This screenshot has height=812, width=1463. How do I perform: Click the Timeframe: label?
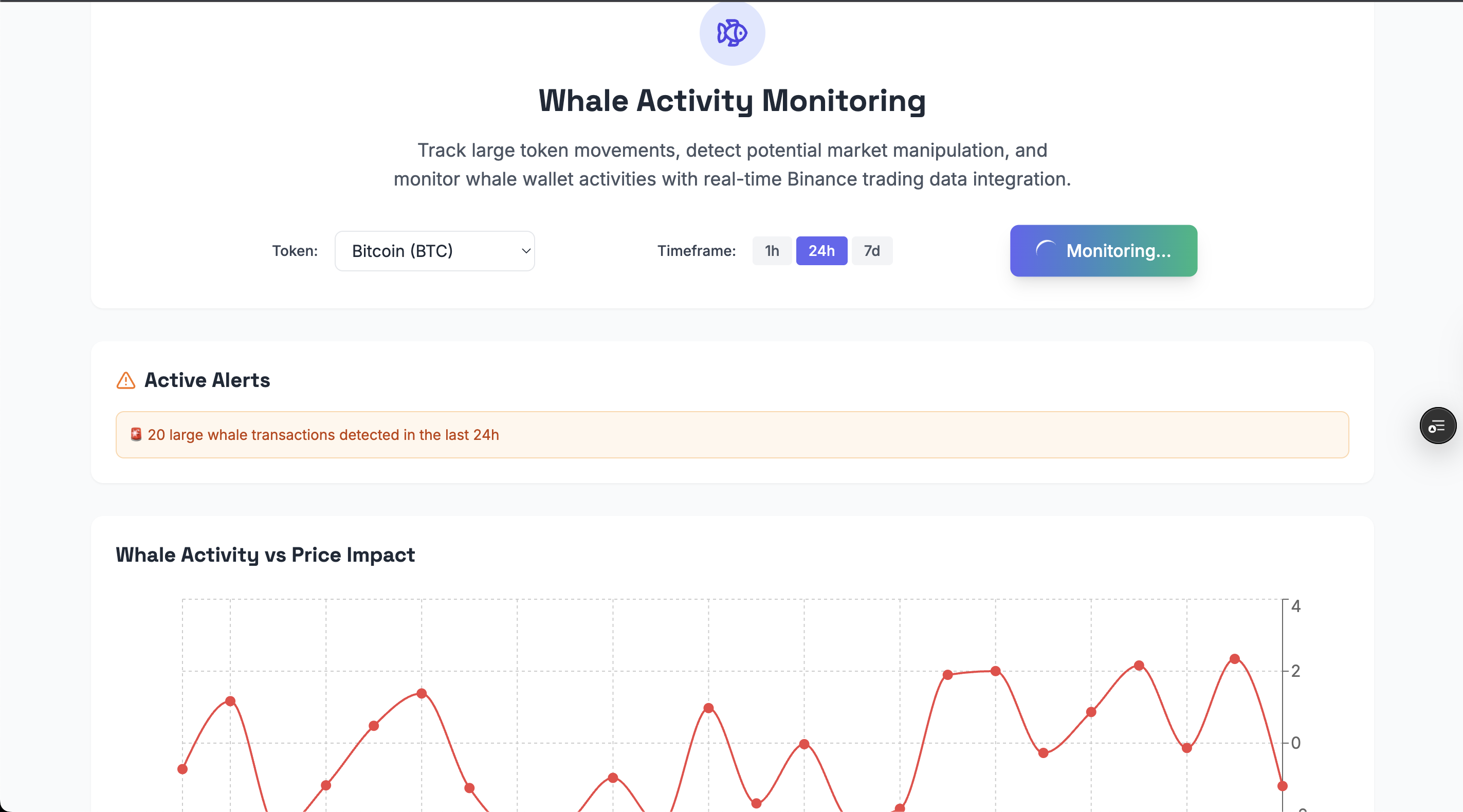click(x=697, y=250)
